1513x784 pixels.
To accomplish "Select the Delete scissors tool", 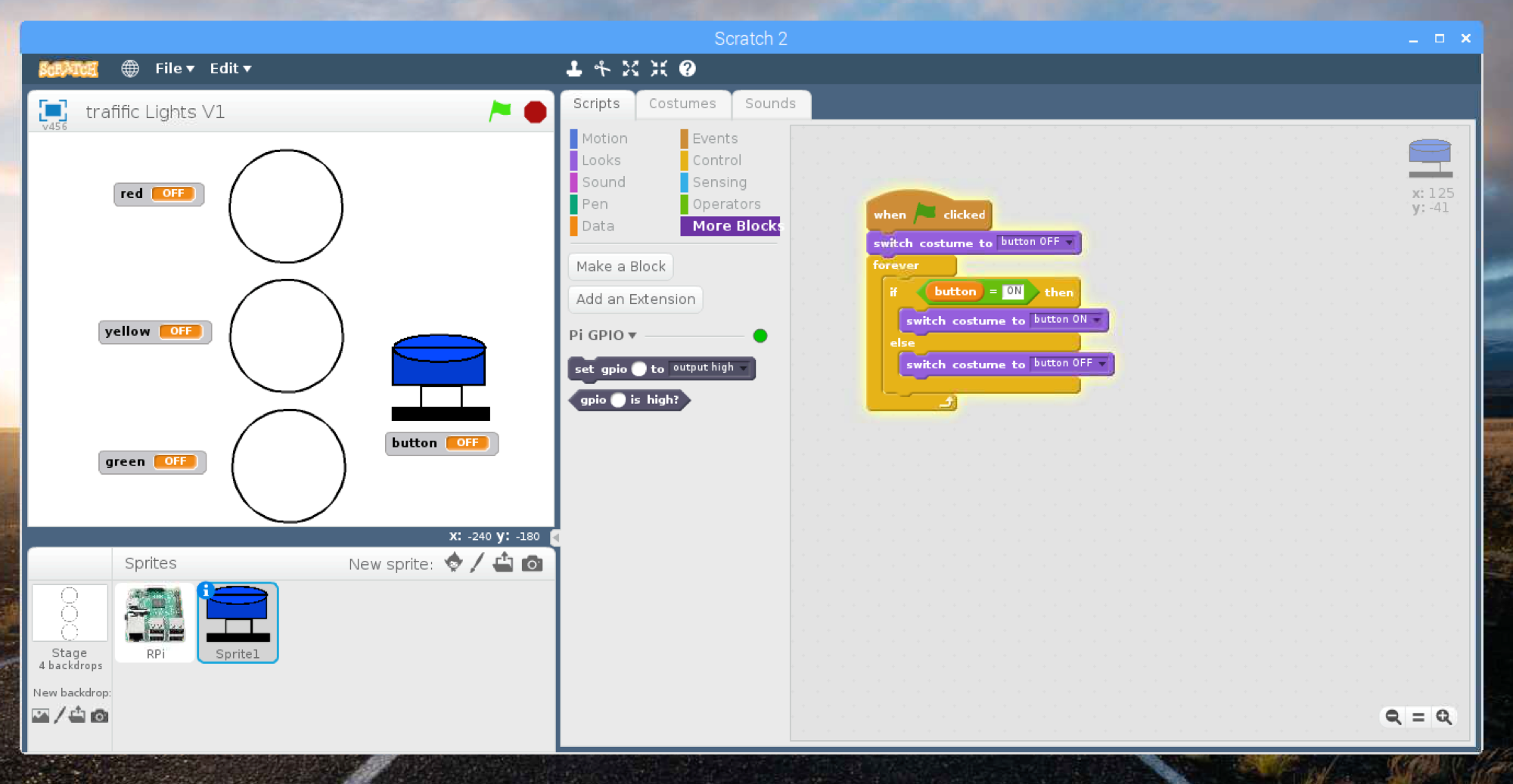I will tap(602, 69).
